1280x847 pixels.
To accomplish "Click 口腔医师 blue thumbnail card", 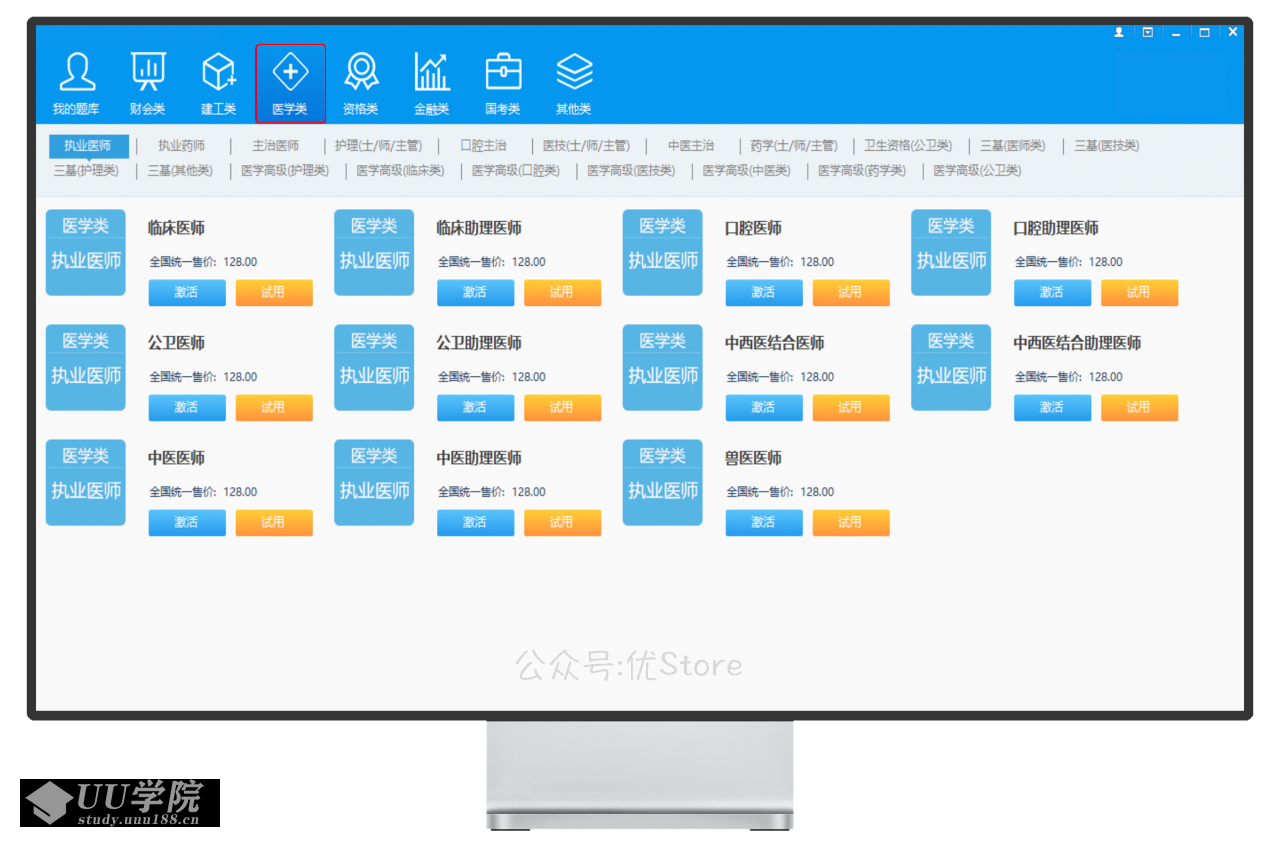I will [663, 252].
